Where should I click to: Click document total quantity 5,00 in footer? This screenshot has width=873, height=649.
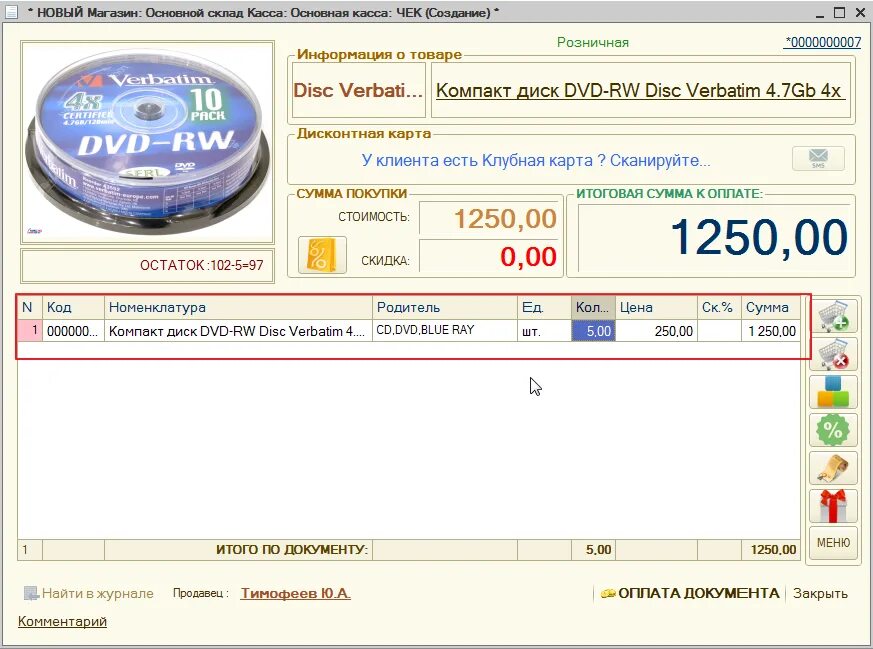point(594,549)
